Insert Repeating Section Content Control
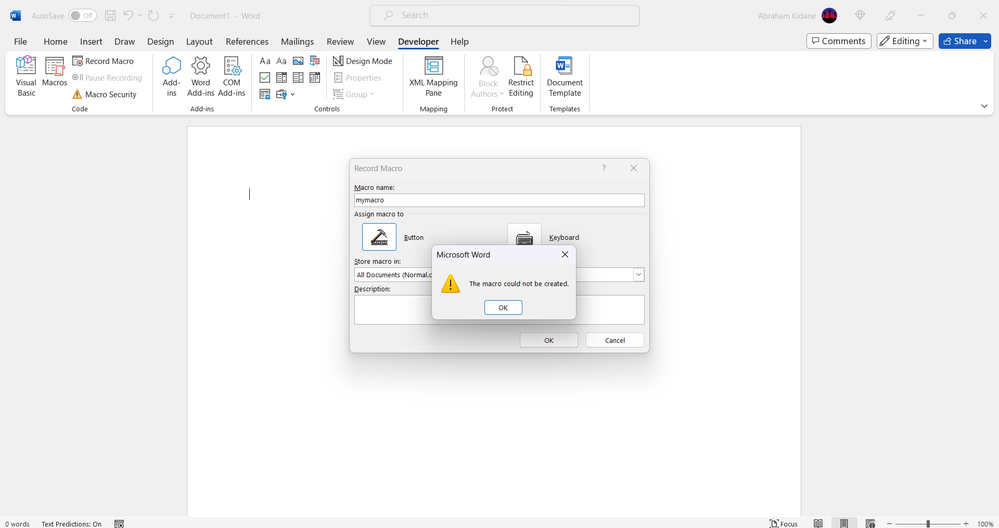The width and height of the screenshot is (999, 528). (x=265, y=94)
